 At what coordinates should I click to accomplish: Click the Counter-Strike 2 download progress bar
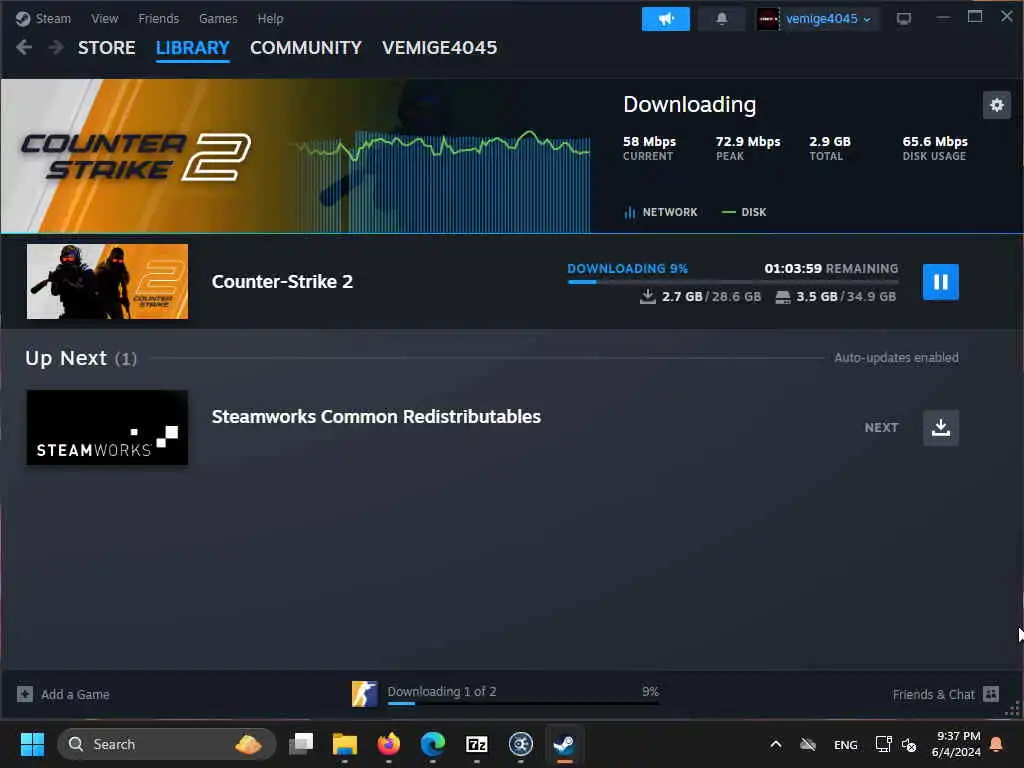pyautogui.click(x=733, y=282)
